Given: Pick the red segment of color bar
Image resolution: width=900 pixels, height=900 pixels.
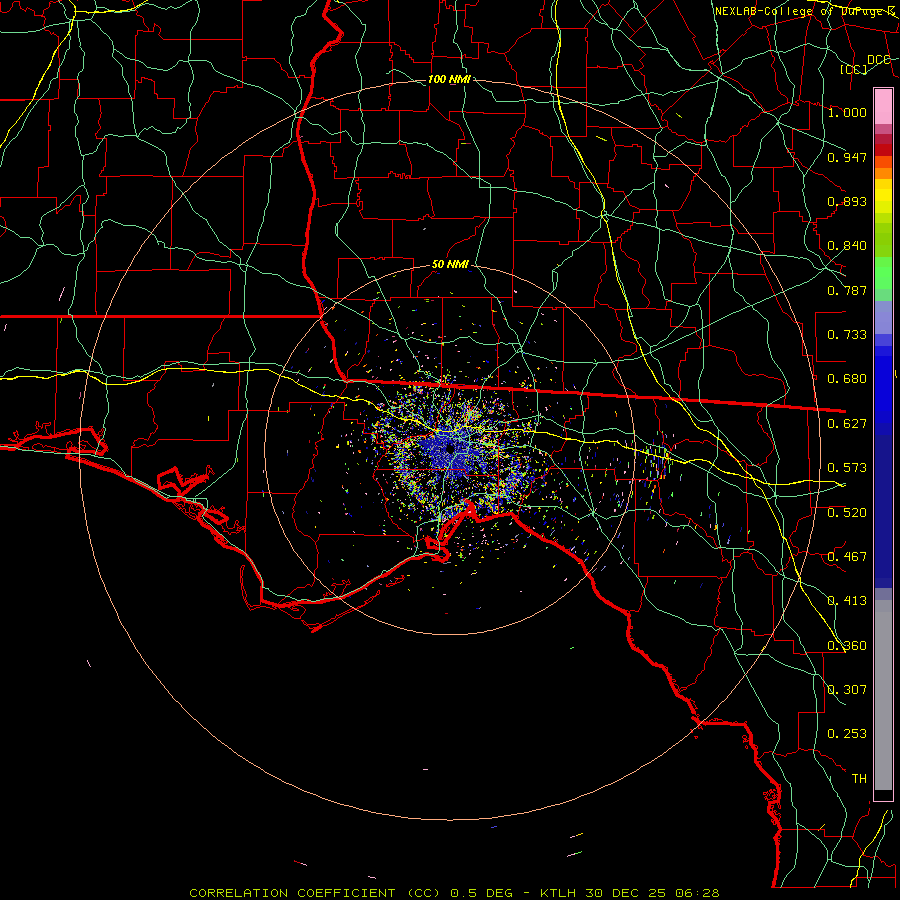Looking at the screenshot, I should pos(883,150).
